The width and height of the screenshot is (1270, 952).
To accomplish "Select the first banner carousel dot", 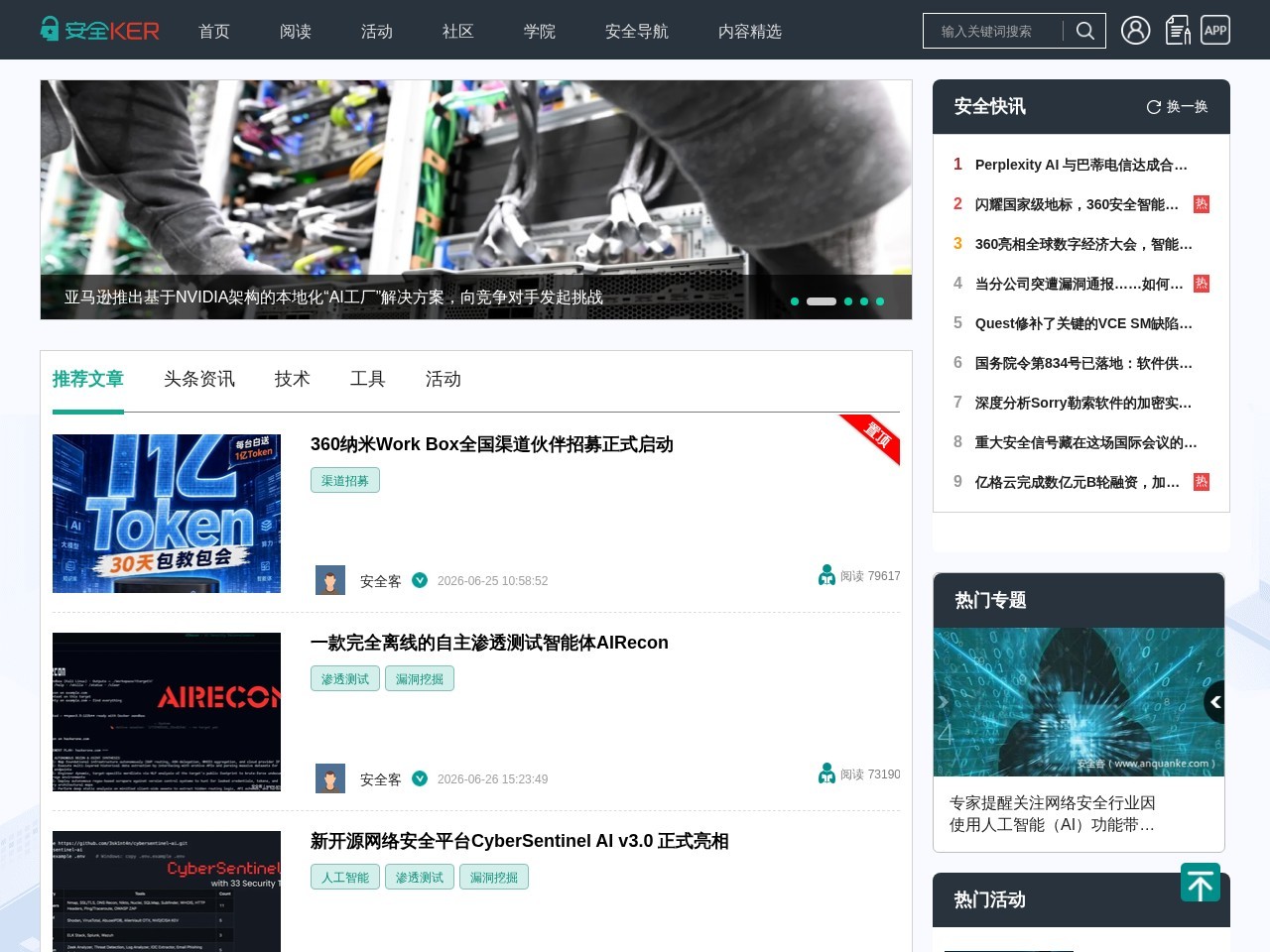I will pyautogui.click(x=795, y=301).
